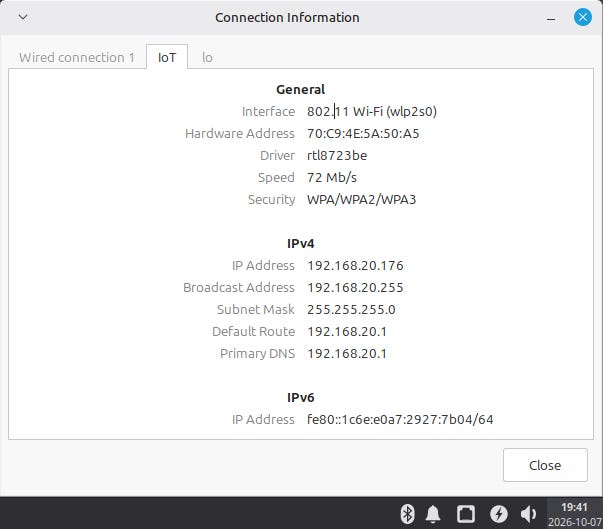Click the Driver label
Screen dimensions: 603x529
[x=277, y=155]
